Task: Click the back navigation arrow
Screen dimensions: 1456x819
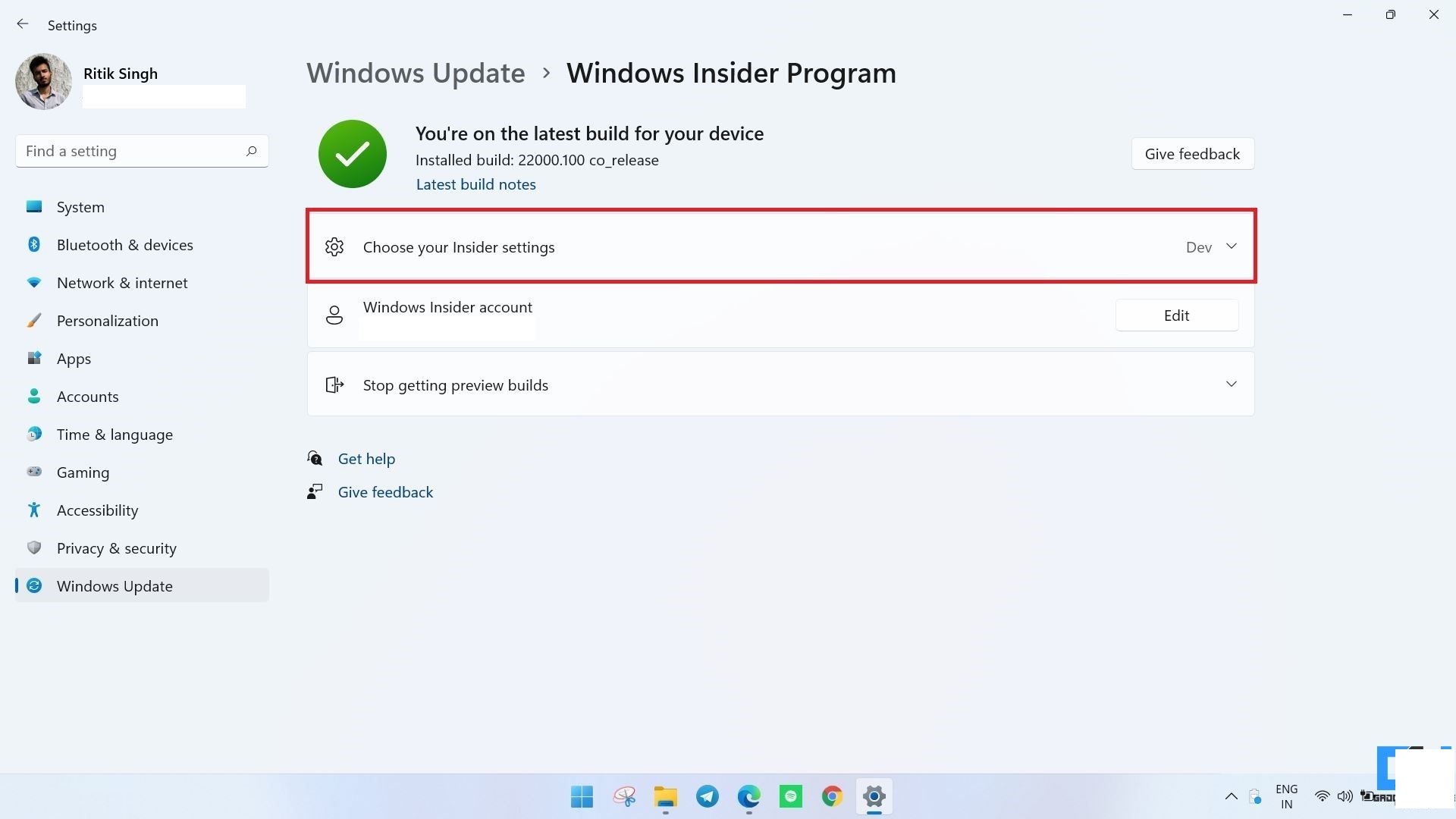Action: pyautogui.click(x=22, y=24)
